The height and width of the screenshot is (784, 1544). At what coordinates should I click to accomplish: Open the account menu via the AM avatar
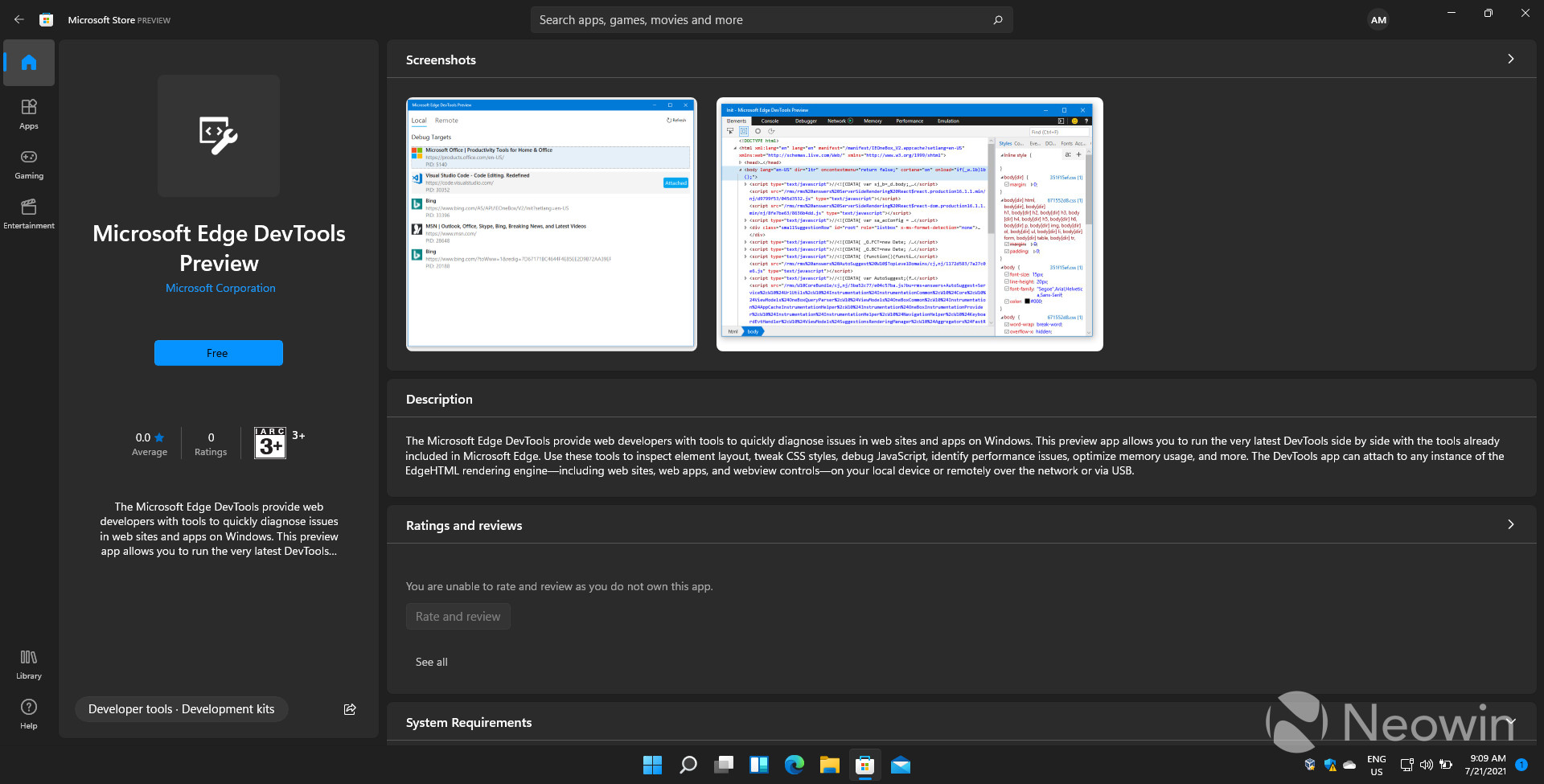pos(1378,19)
